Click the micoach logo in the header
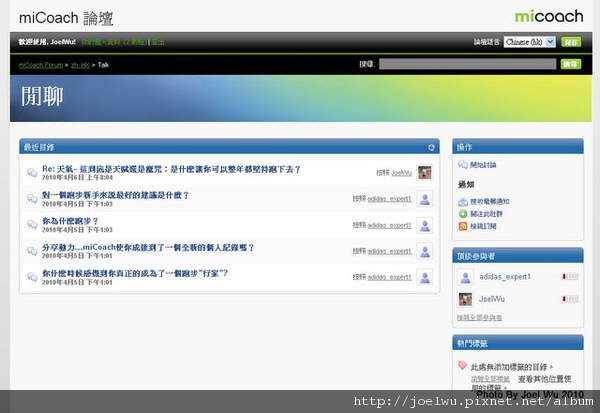Viewport: 600px width, 413px height. click(549, 16)
